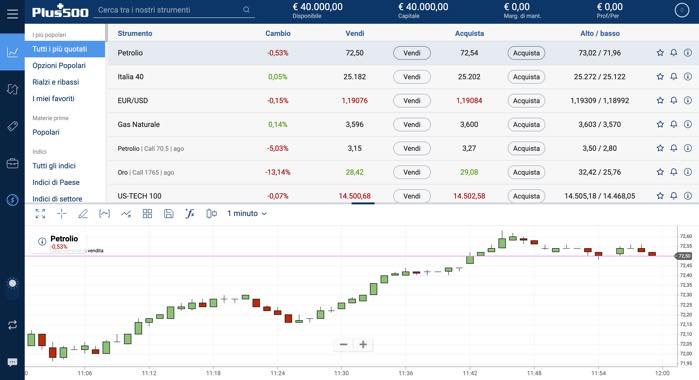Click Acquista for EUR/USD
Viewport: 699px width, 380px height.
click(x=526, y=101)
